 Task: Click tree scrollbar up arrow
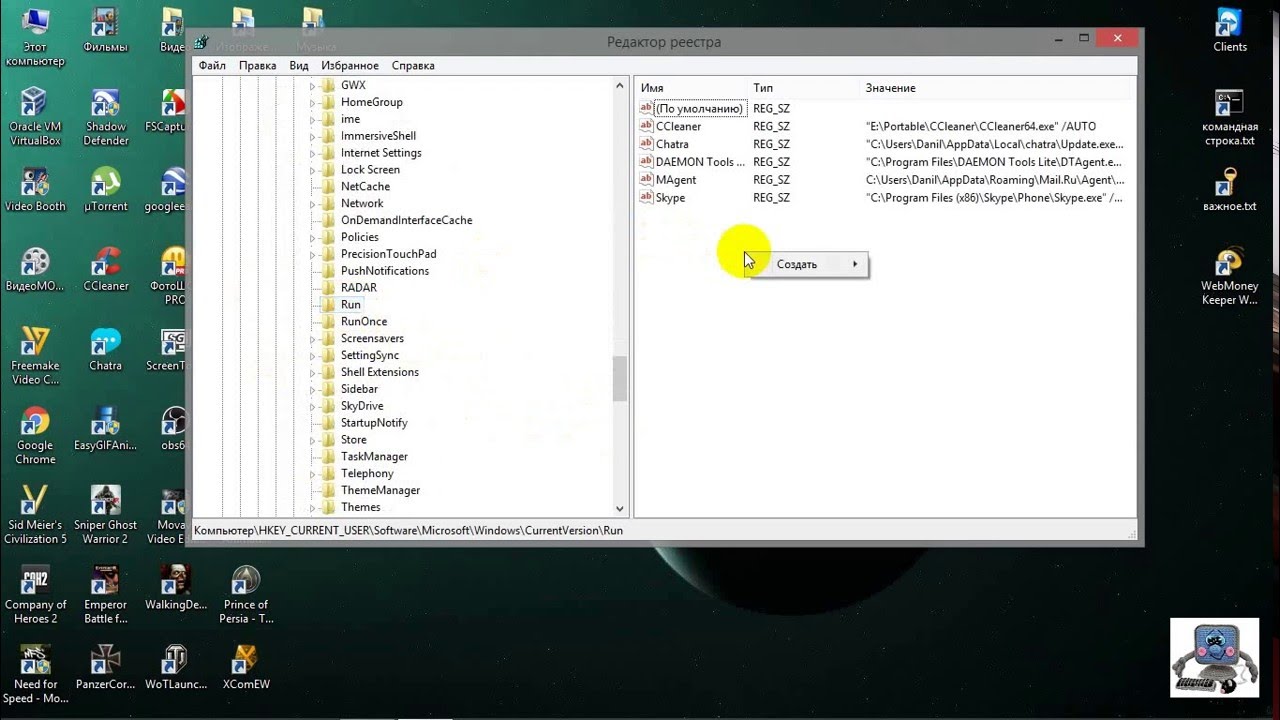[620, 86]
